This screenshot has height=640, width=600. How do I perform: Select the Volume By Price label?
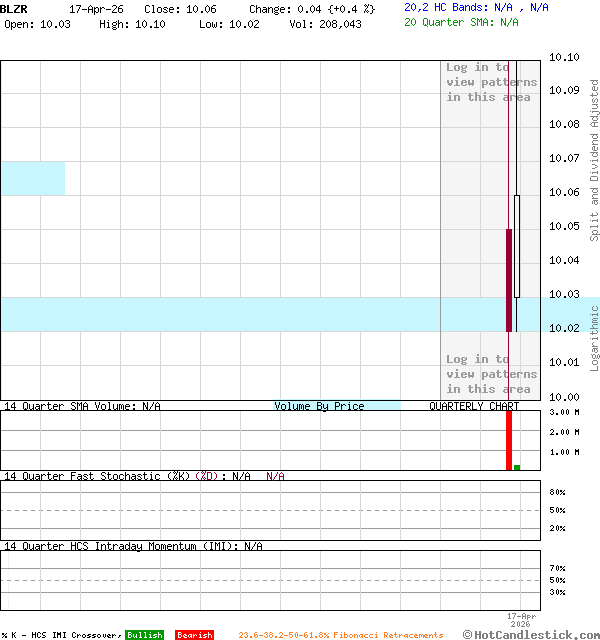tap(320, 406)
